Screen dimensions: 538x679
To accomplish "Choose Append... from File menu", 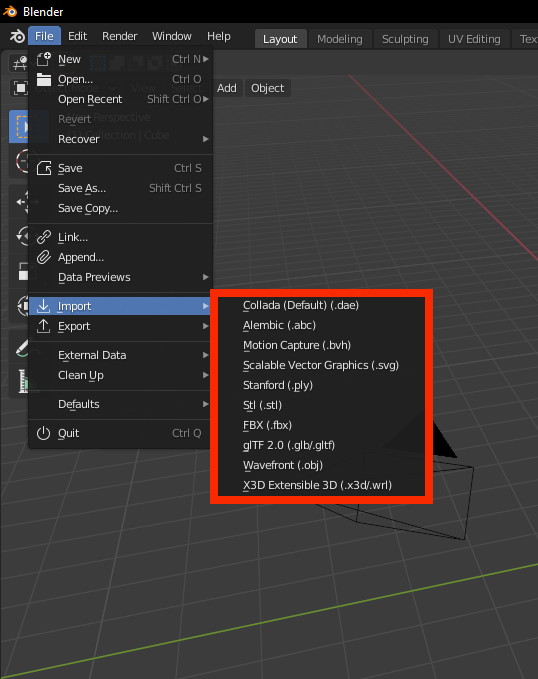I will [121, 257].
